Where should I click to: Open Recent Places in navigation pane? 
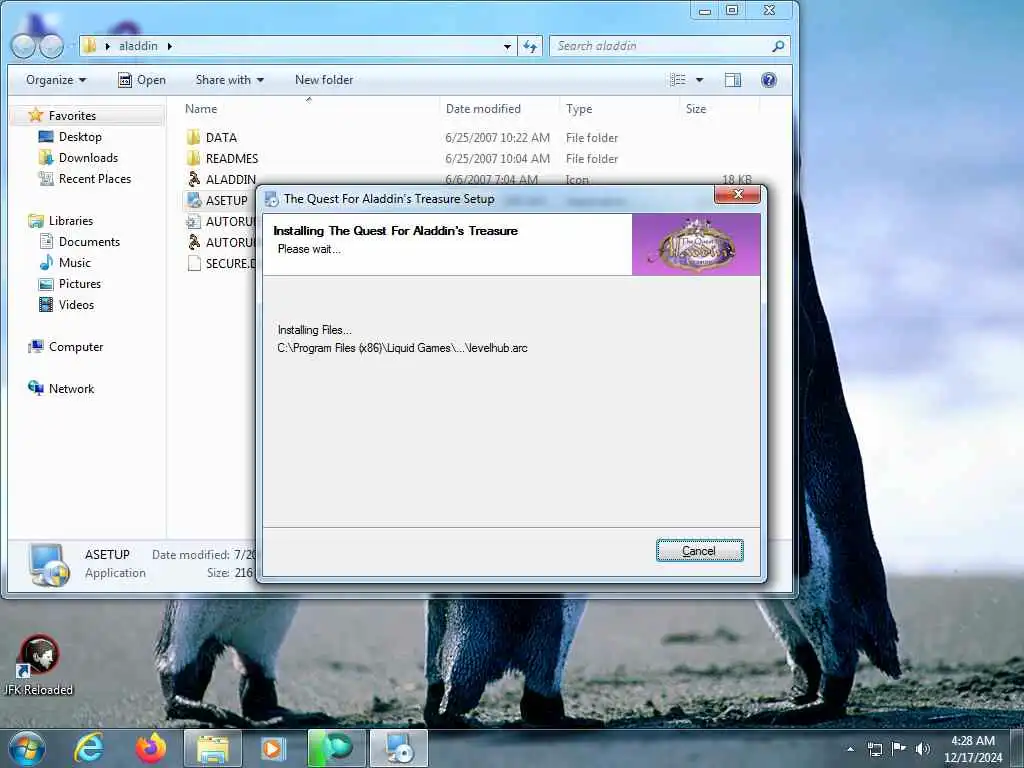point(95,178)
